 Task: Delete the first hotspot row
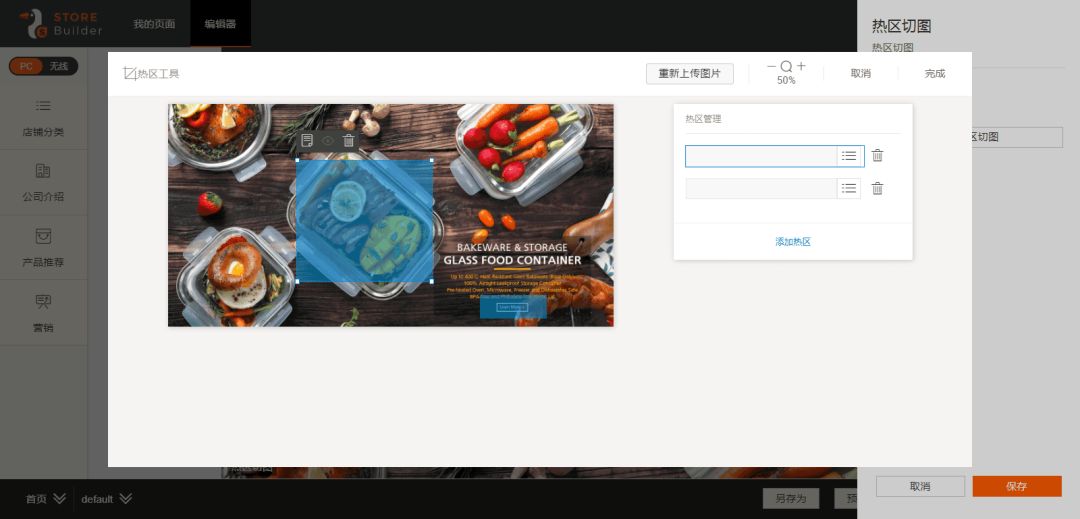[x=878, y=156]
